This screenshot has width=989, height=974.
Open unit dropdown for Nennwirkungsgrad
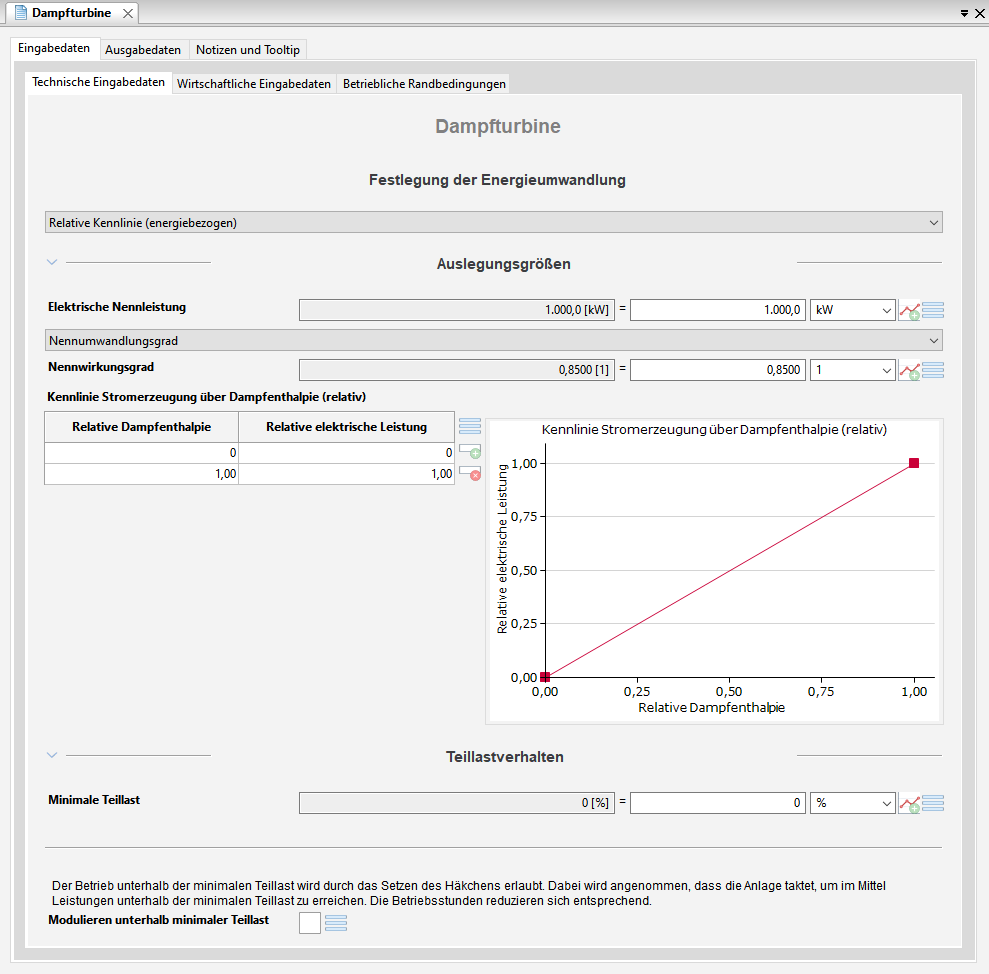853,370
